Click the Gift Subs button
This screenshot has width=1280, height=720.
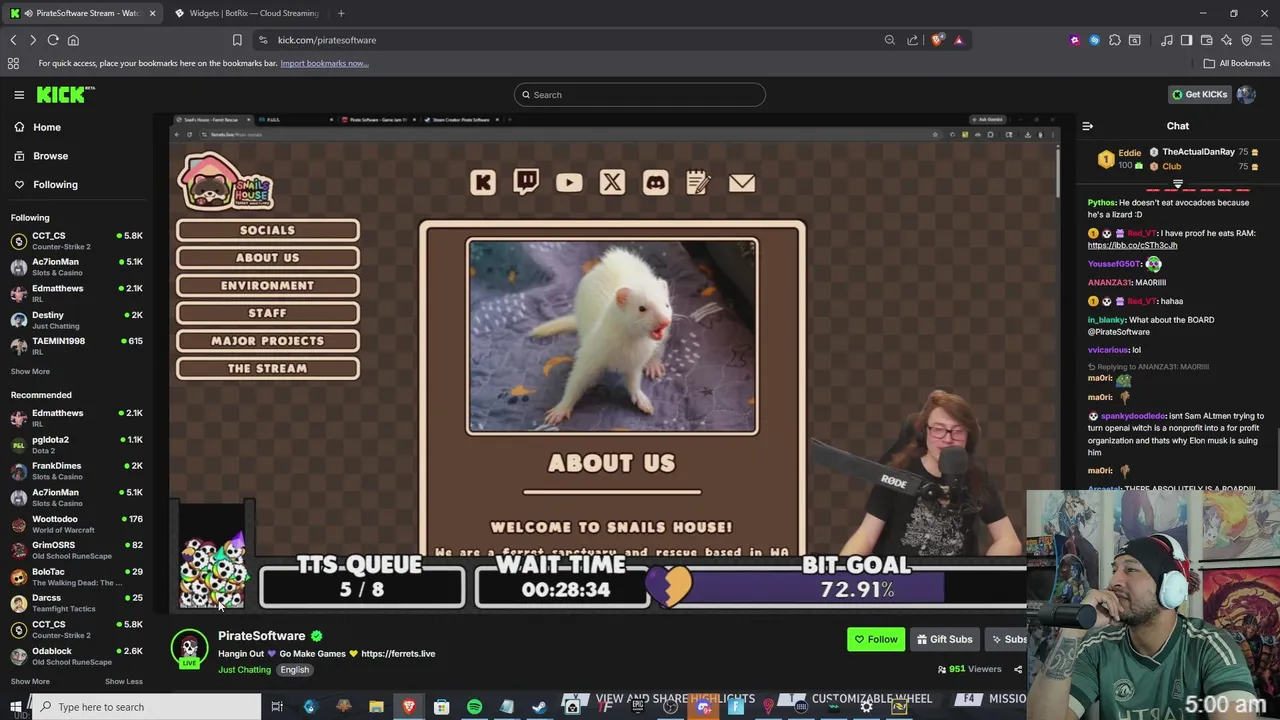point(945,639)
